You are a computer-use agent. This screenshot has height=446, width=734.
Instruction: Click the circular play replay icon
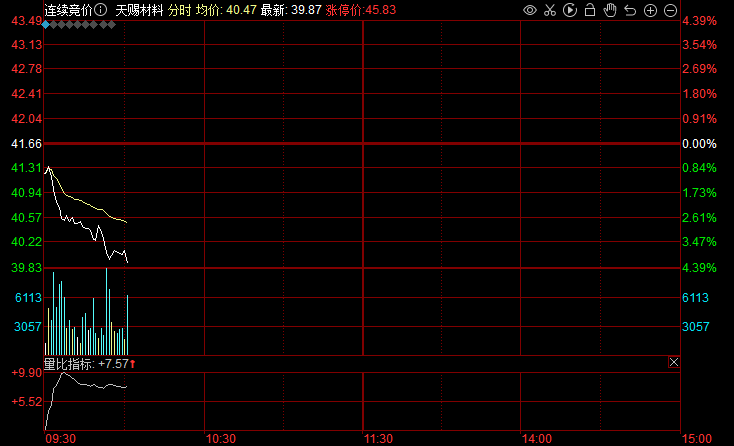click(x=570, y=10)
